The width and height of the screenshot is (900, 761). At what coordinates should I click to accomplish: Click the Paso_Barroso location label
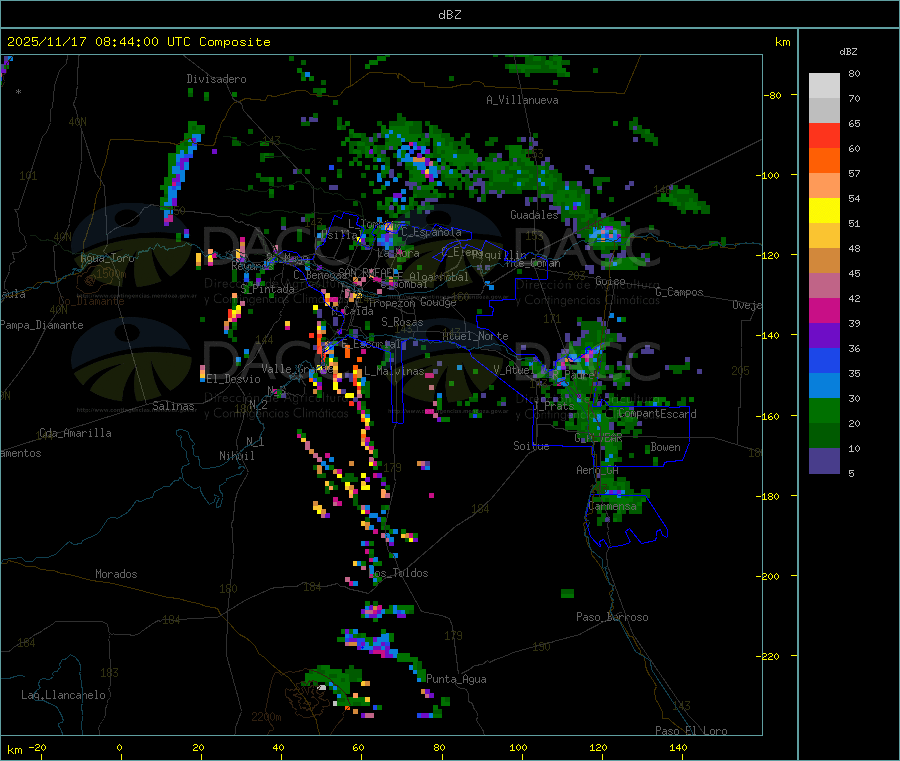[612, 617]
